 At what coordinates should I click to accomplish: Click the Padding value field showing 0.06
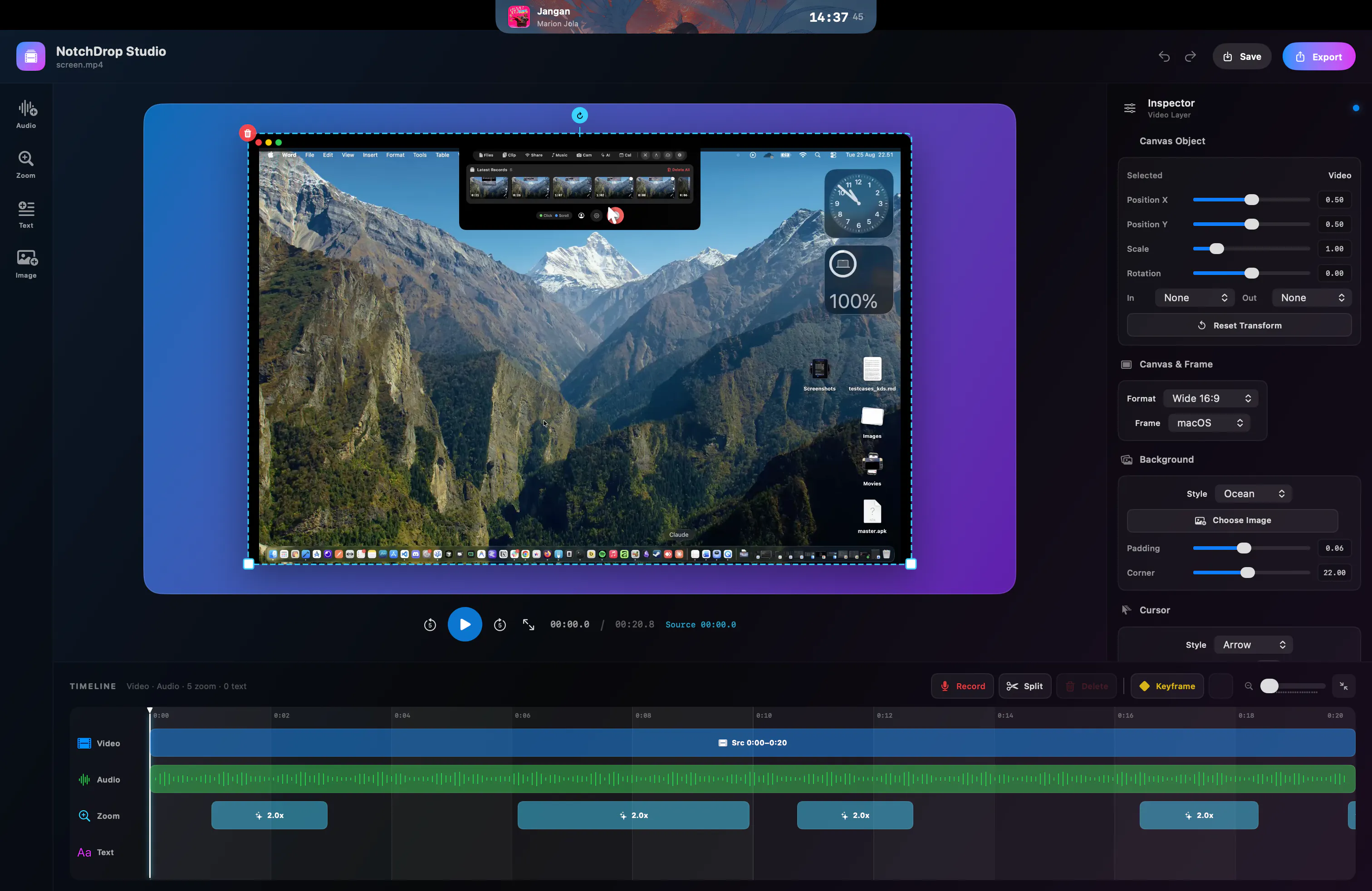1334,548
